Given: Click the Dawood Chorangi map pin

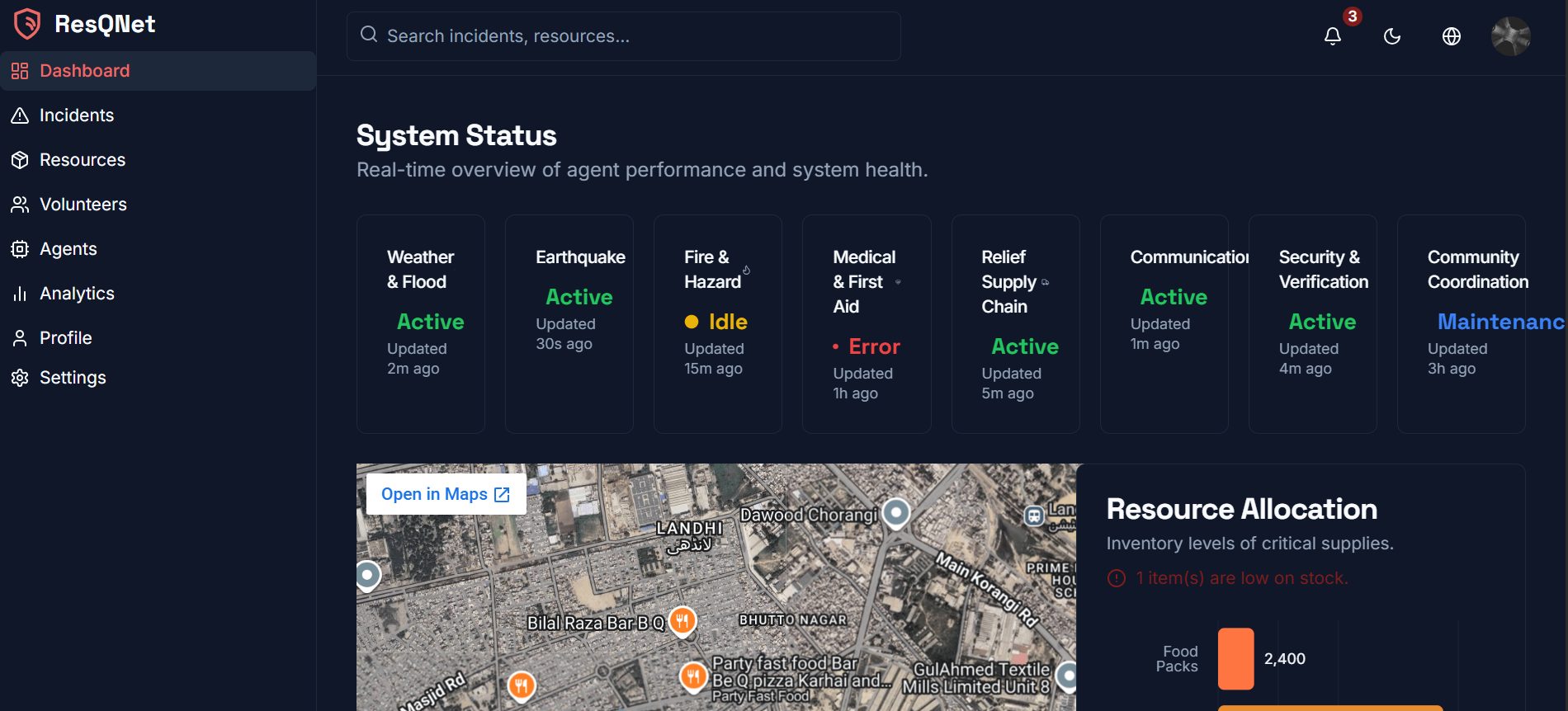Looking at the screenshot, I should [x=895, y=512].
